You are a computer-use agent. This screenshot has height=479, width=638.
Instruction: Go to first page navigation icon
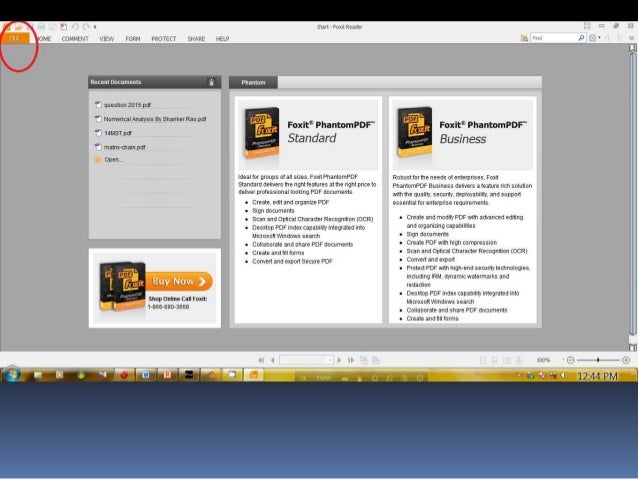(x=261, y=360)
